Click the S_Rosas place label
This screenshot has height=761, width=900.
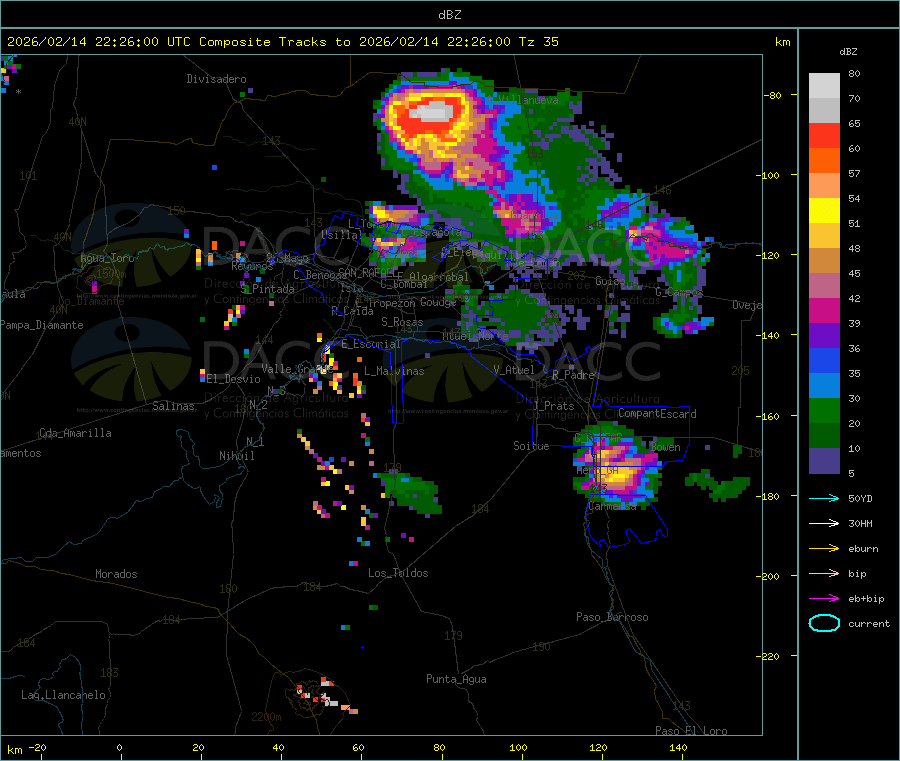click(x=402, y=323)
